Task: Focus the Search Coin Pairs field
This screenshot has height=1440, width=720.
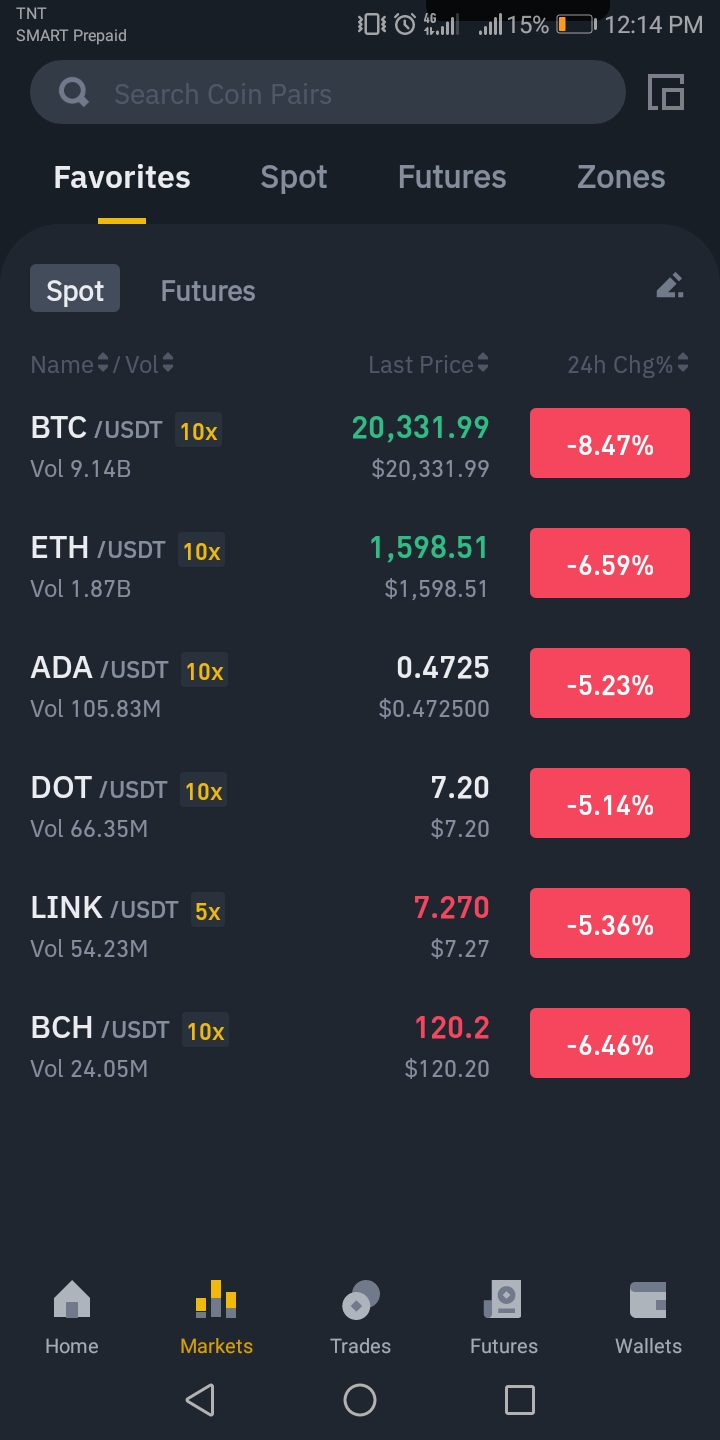Action: point(328,93)
